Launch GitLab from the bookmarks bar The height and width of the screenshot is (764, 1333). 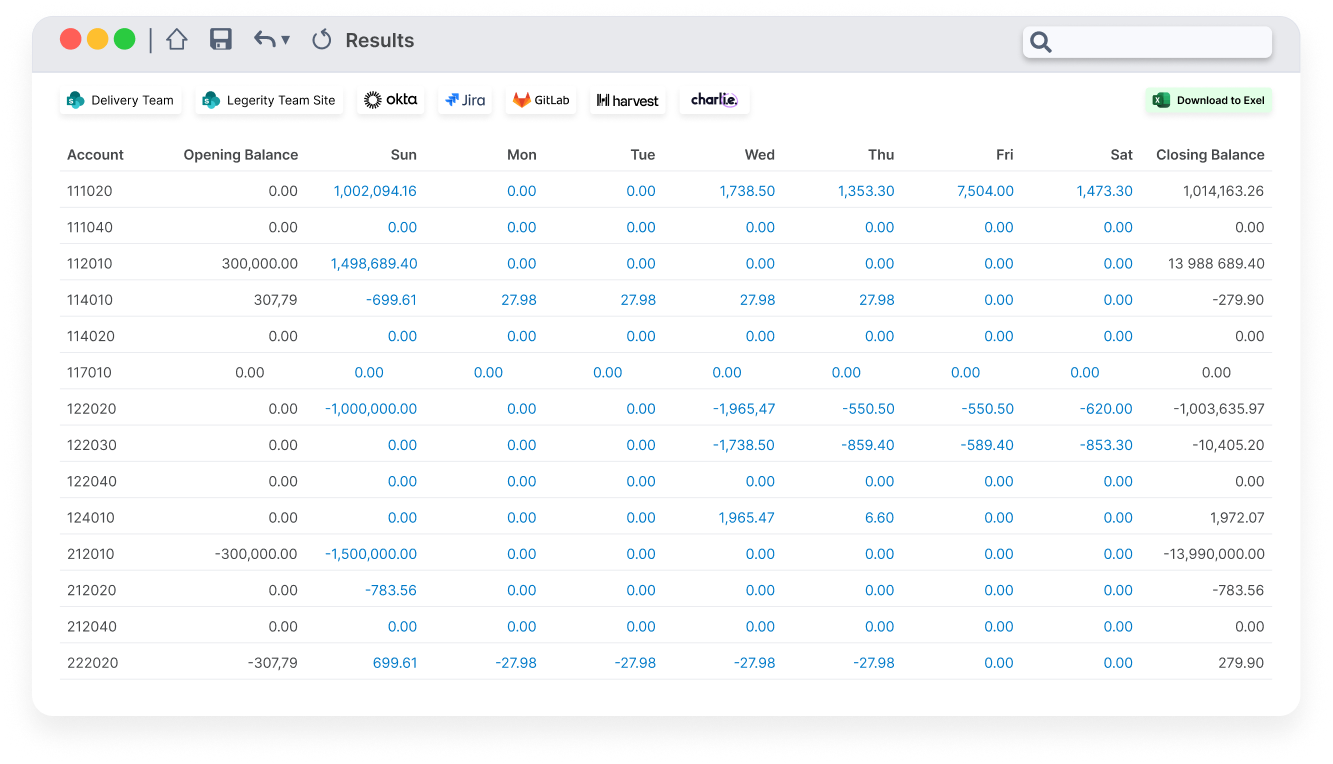[540, 99]
